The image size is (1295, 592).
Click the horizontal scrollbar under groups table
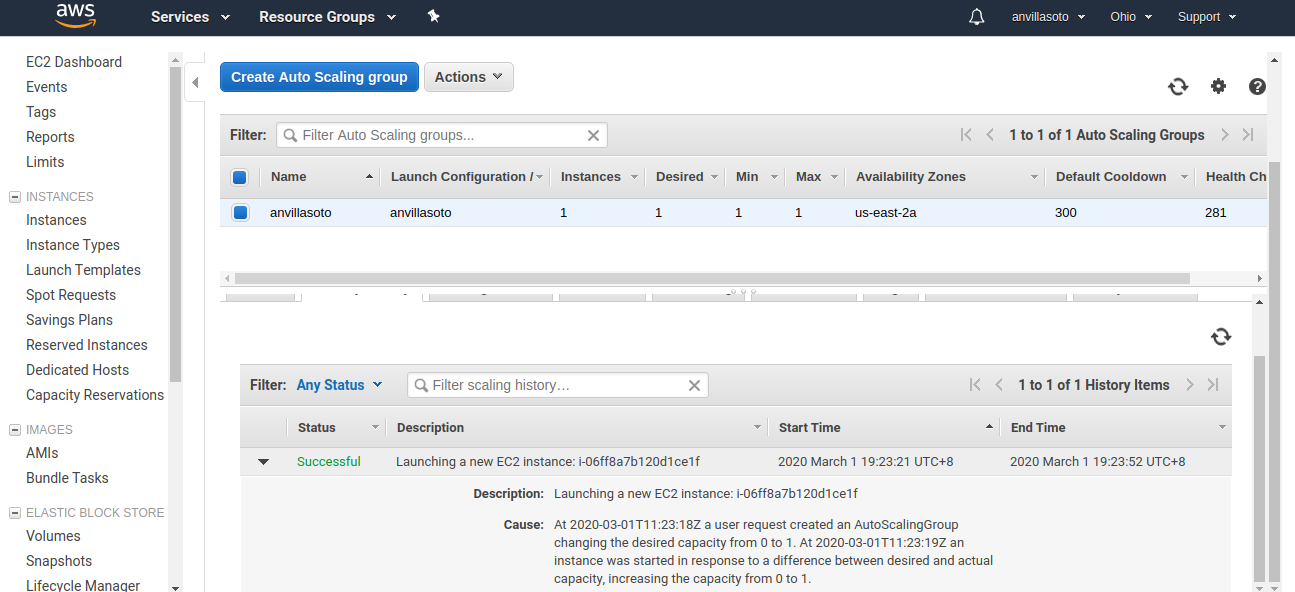(x=712, y=279)
